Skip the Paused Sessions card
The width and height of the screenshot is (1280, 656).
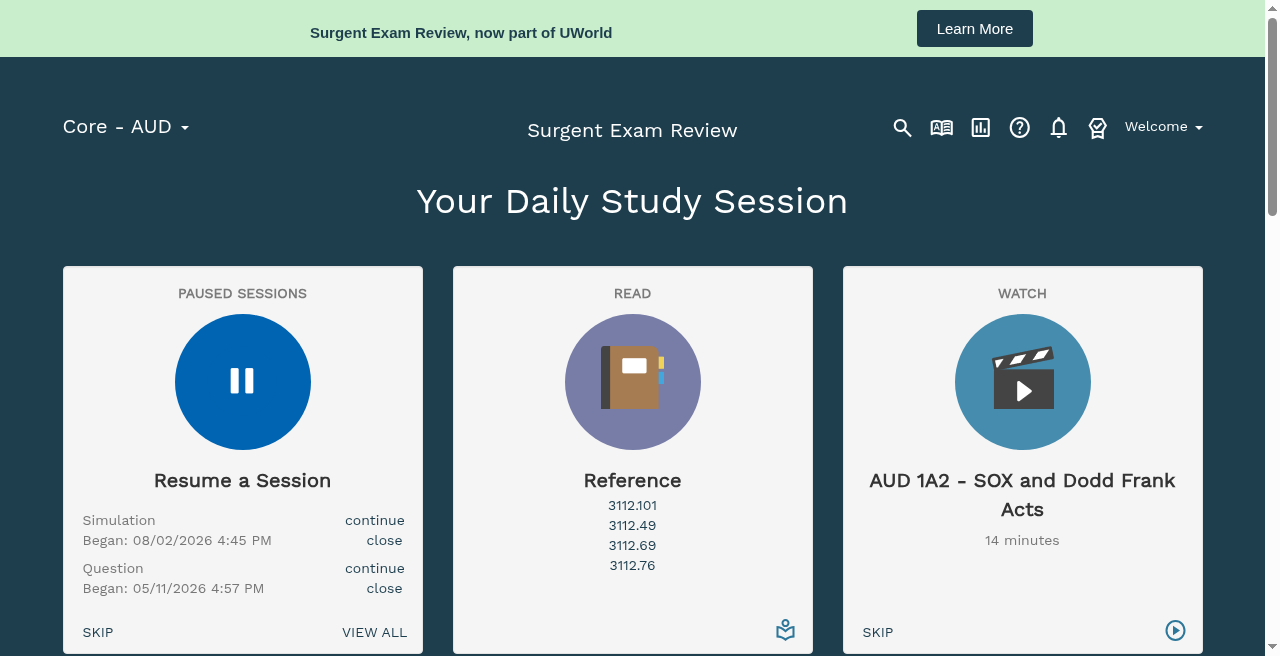point(98,633)
